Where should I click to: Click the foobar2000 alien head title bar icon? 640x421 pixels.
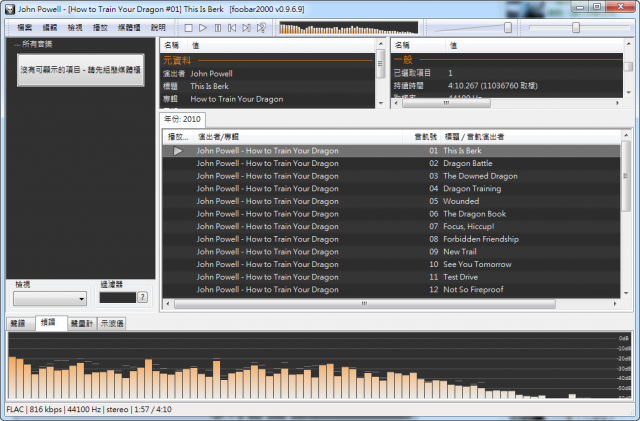coord(10,9)
